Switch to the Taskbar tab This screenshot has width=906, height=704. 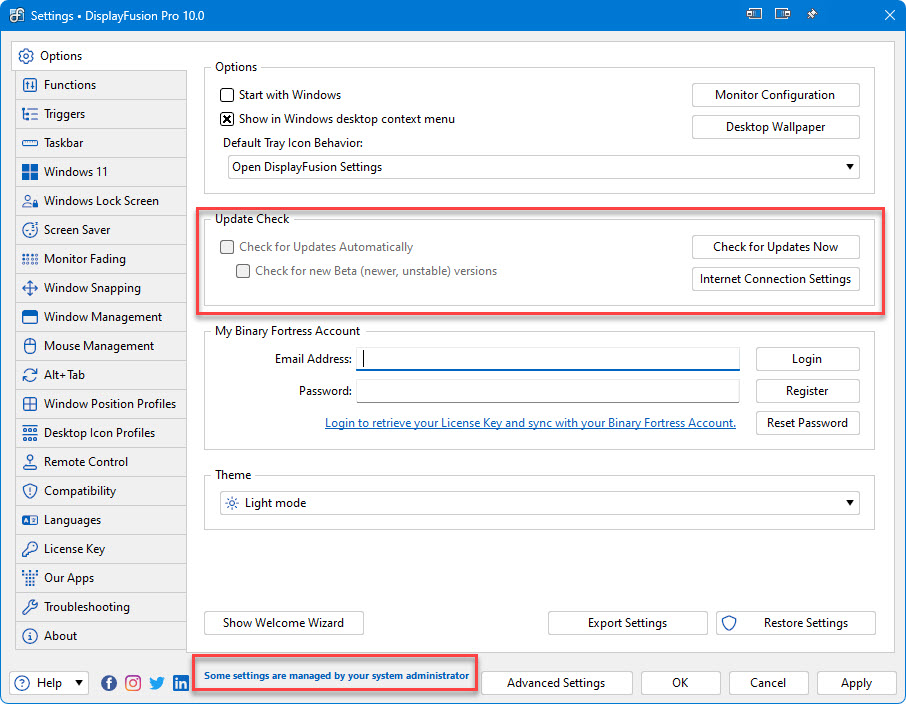pyautogui.click(x=101, y=143)
